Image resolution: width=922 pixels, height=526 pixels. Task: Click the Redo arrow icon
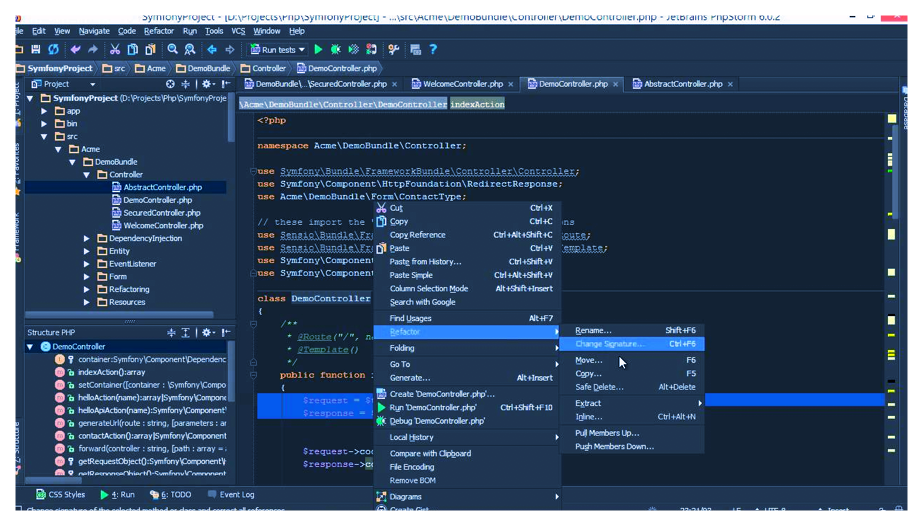point(93,49)
